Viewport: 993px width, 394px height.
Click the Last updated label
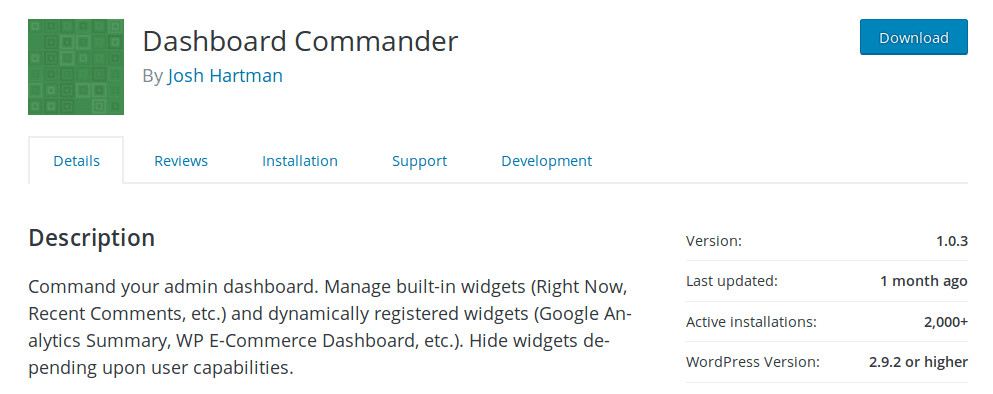pyautogui.click(x=731, y=281)
